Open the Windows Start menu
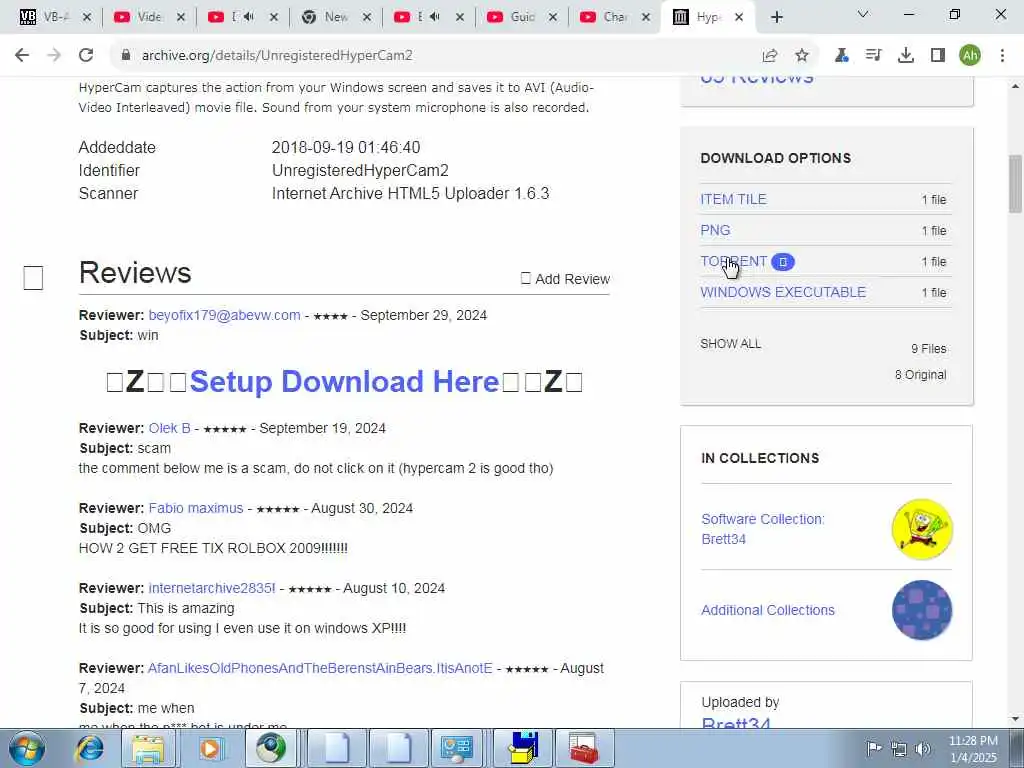This screenshot has width=1024, height=768. point(27,748)
